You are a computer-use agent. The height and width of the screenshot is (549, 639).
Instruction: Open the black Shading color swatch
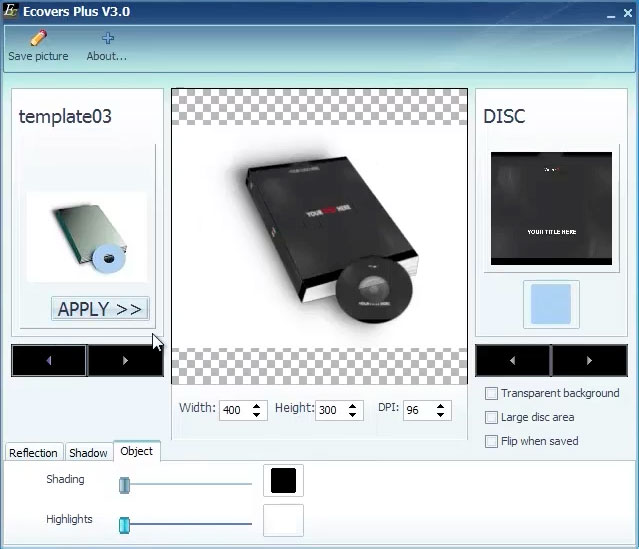(283, 481)
